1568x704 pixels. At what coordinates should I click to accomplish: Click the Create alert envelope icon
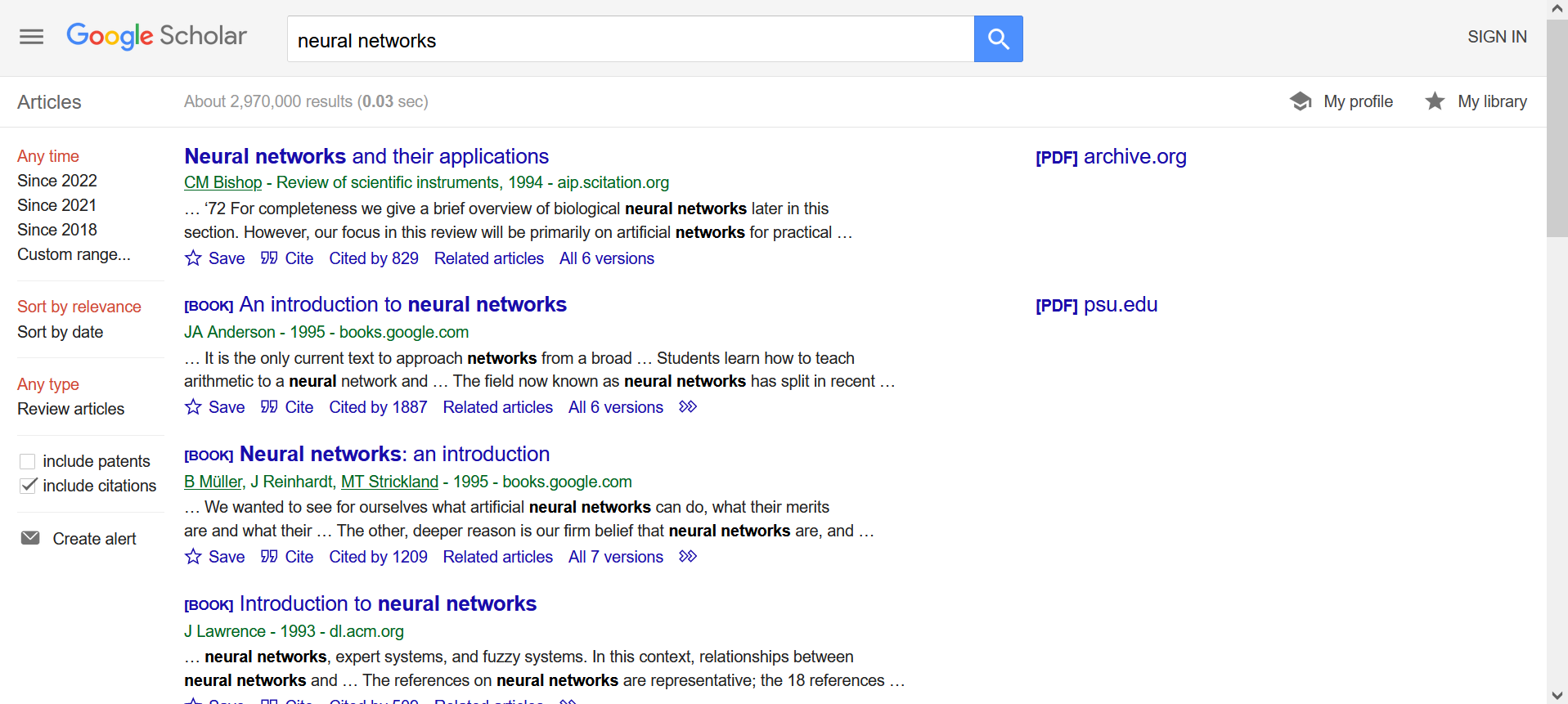point(30,538)
